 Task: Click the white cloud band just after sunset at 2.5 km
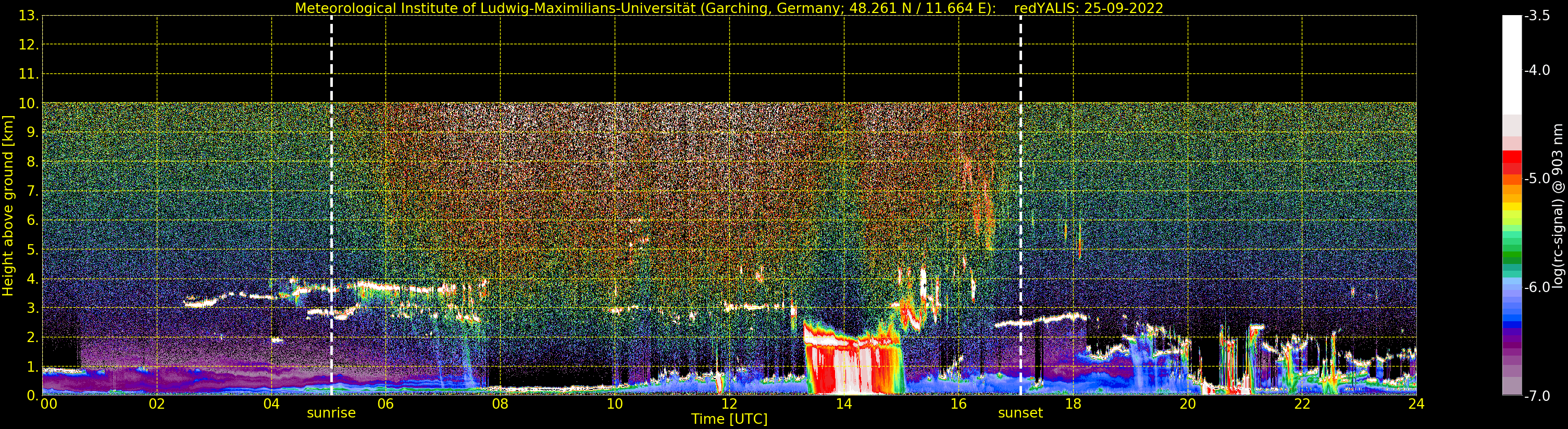pos(1041,320)
